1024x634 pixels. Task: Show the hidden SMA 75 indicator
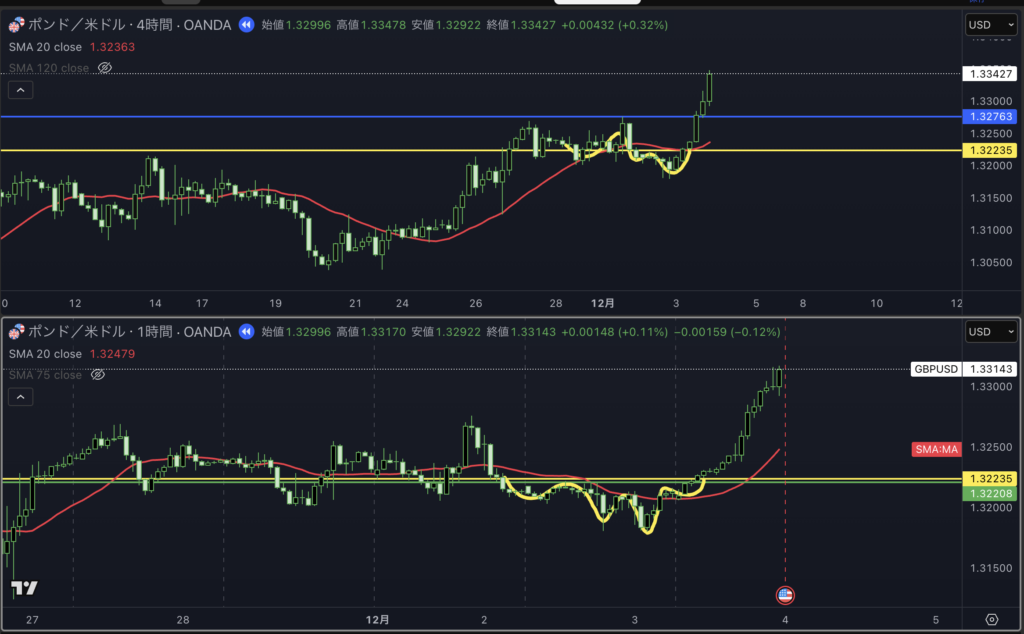pos(98,375)
